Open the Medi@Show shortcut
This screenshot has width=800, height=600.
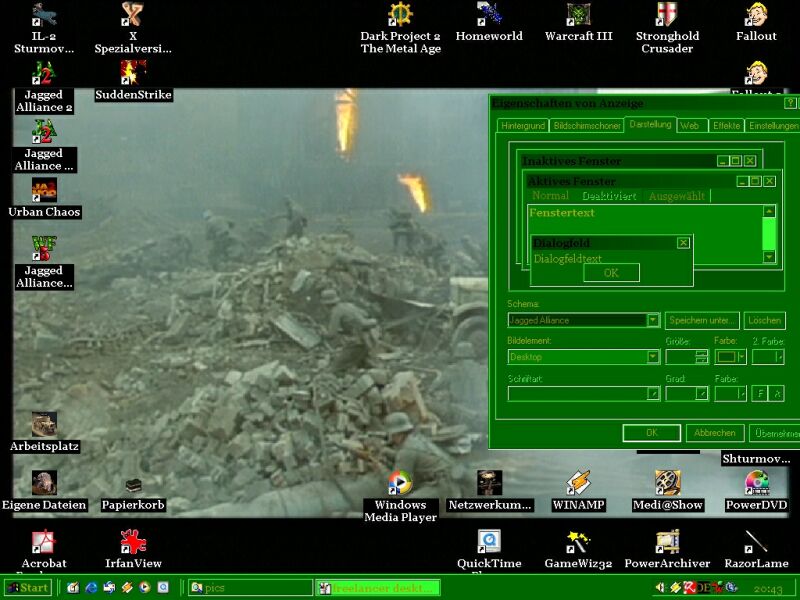pos(667,483)
